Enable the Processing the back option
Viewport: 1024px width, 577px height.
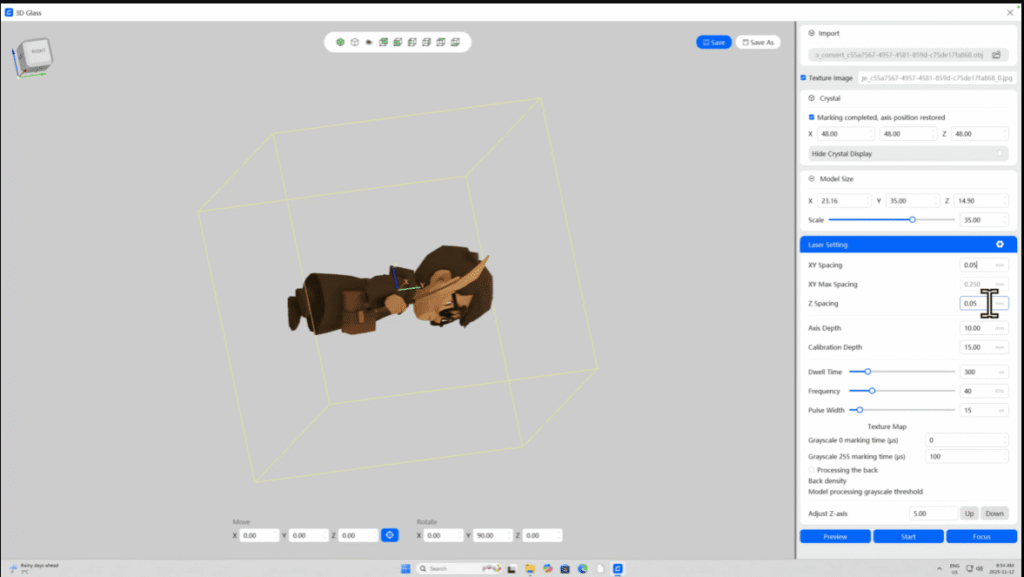tap(811, 470)
